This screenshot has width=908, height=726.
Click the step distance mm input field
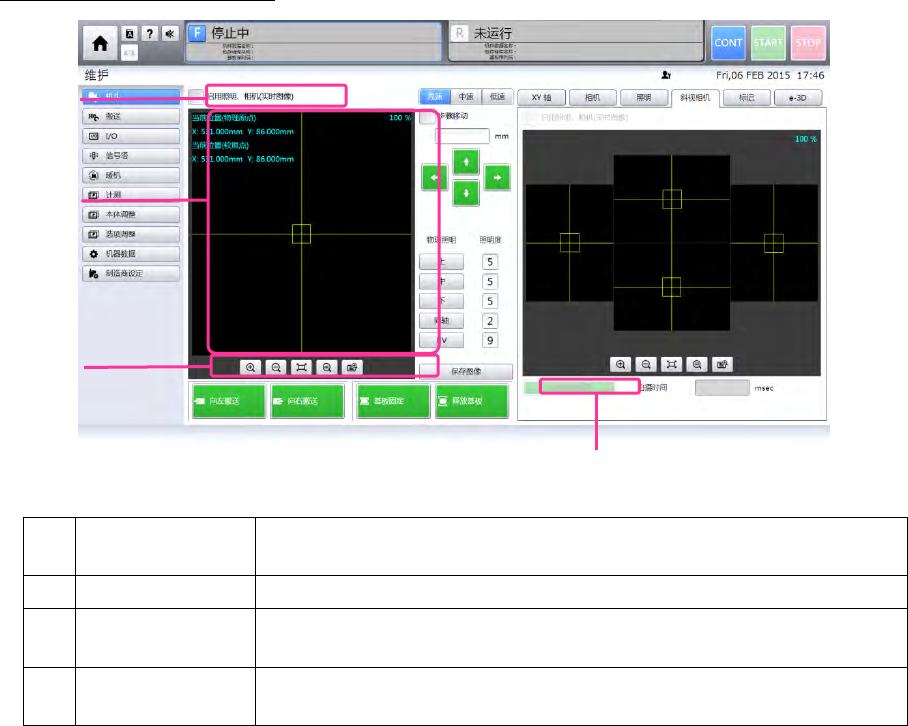pos(462,136)
